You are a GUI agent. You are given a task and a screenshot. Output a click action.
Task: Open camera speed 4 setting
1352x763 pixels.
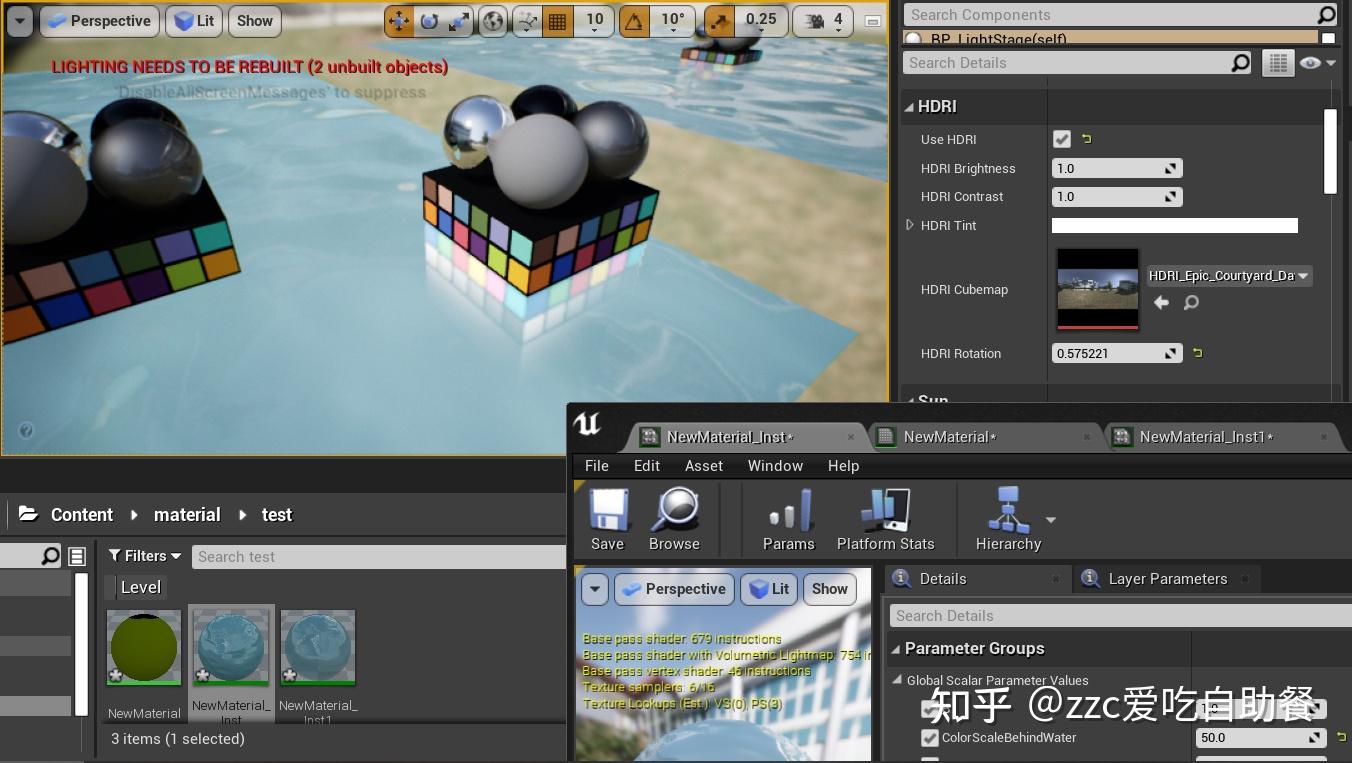[824, 21]
